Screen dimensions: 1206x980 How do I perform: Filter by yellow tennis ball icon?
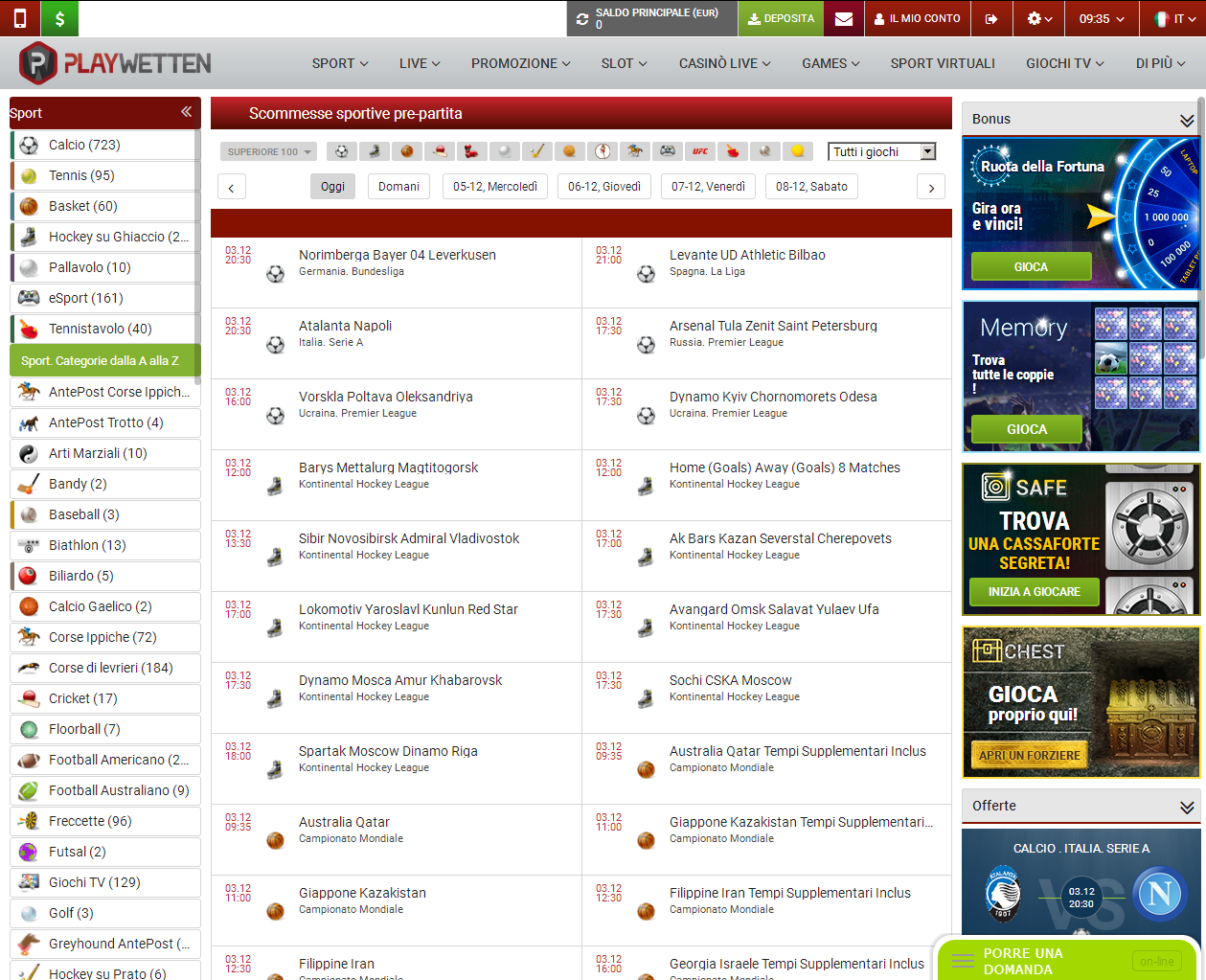click(798, 151)
